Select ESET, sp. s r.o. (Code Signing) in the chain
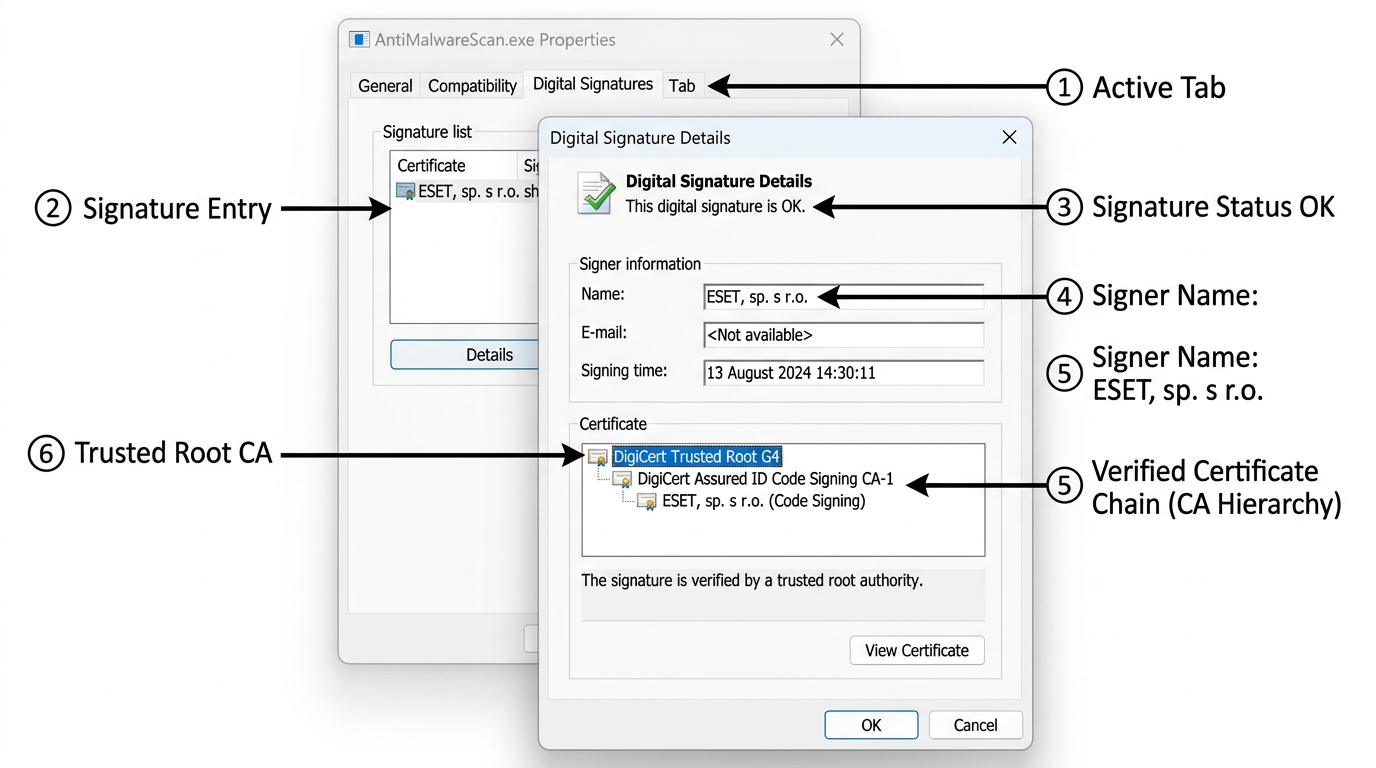The width and height of the screenshot is (1376, 768). (763, 501)
